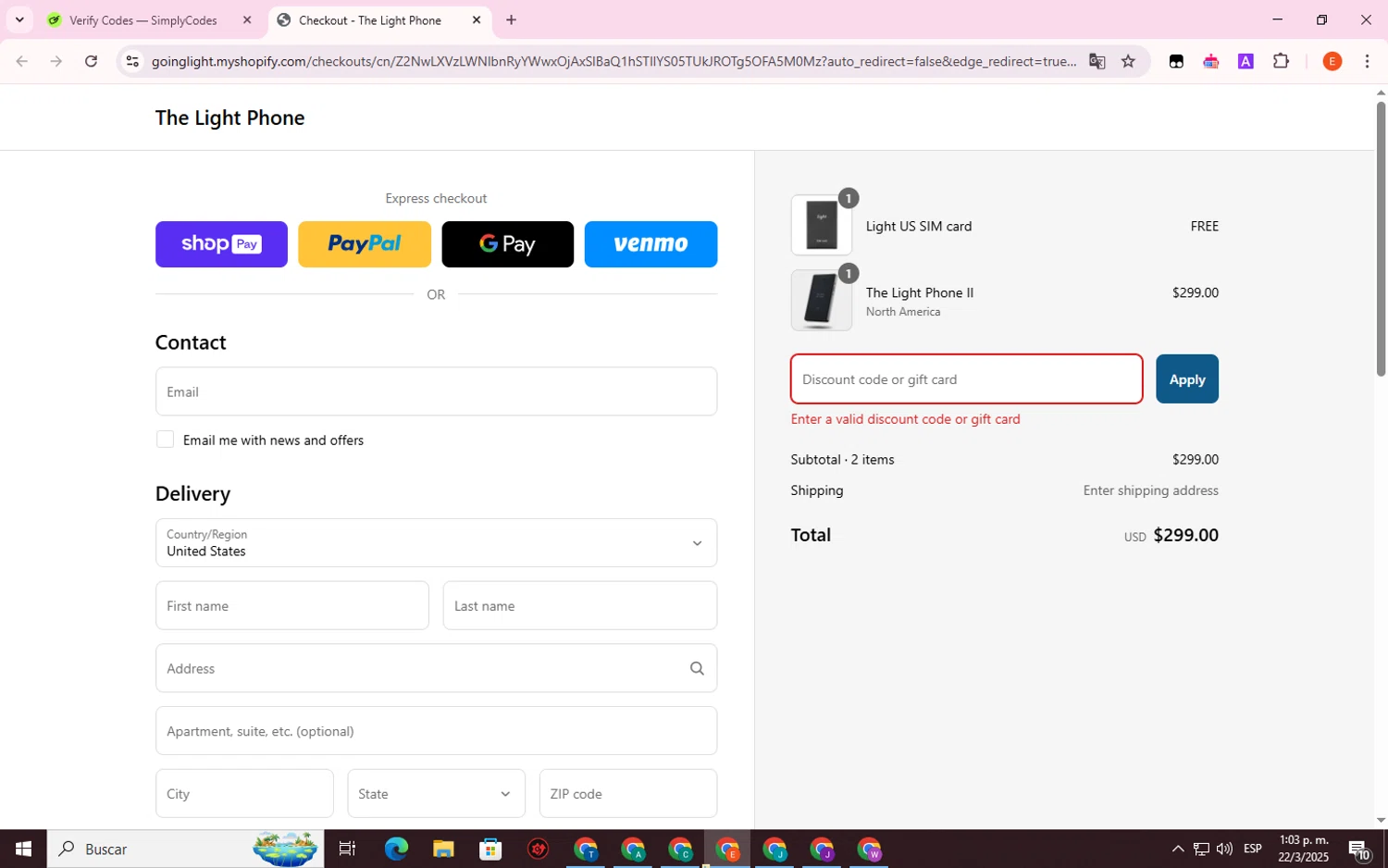The width and height of the screenshot is (1388, 868).
Task: Switch to Verify Codes — SimplyCodes tab
Action: pyautogui.click(x=143, y=20)
